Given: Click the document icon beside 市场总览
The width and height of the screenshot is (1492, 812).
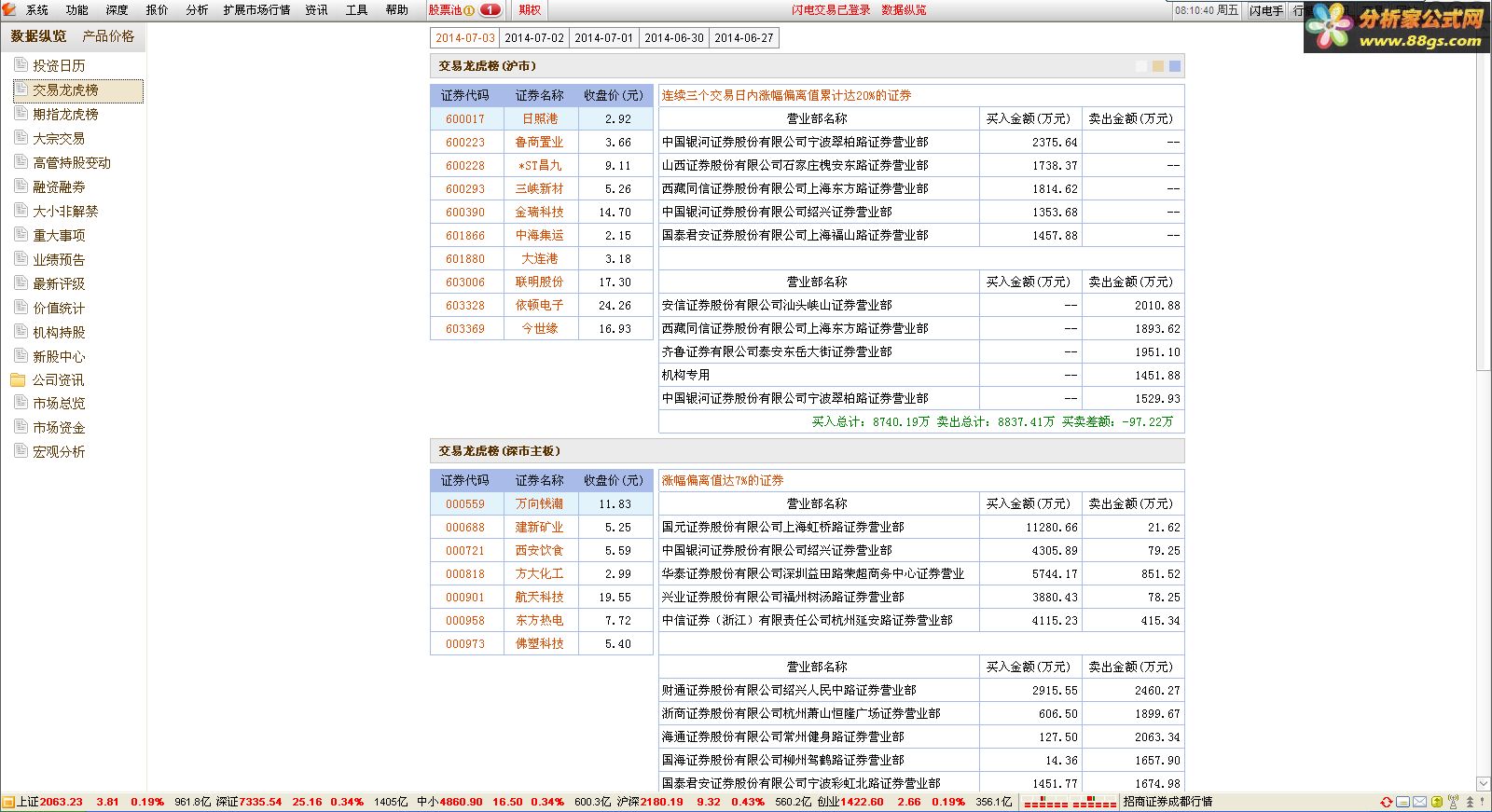Looking at the screenshot, I should (x=21, y=402).
